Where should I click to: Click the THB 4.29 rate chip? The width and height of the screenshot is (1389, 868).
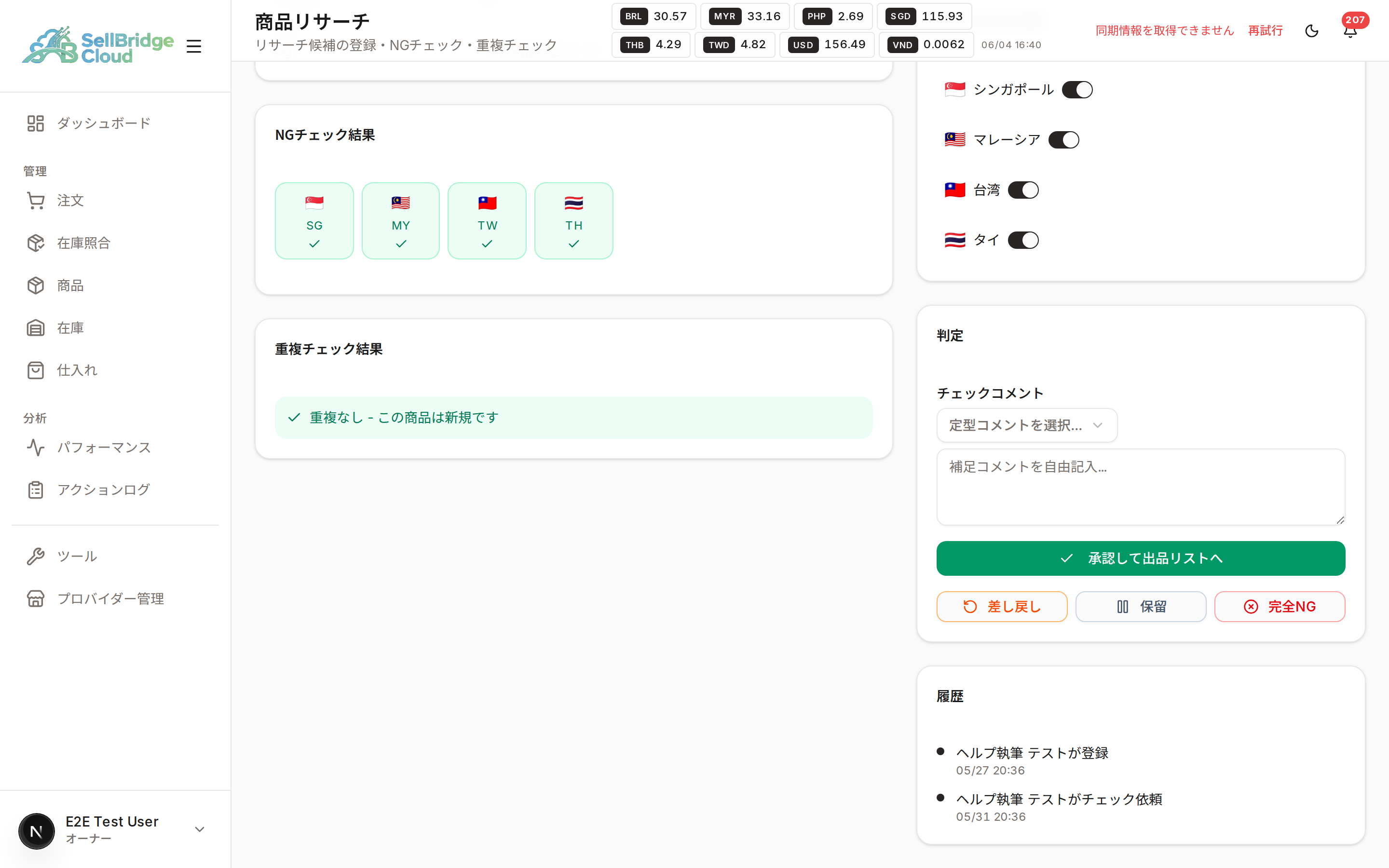click(x=651, y=45)
